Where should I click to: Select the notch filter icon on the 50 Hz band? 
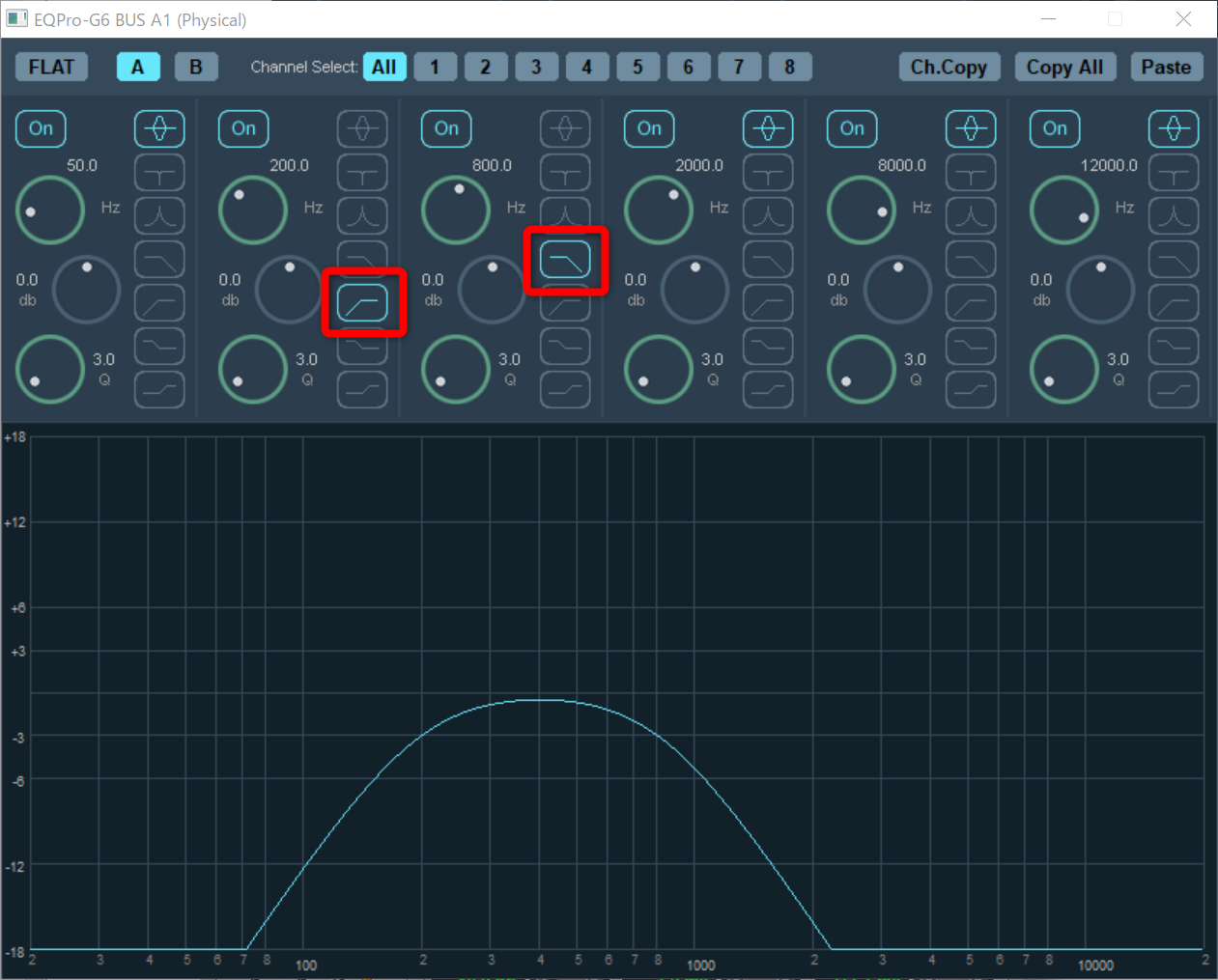point(159,173)
